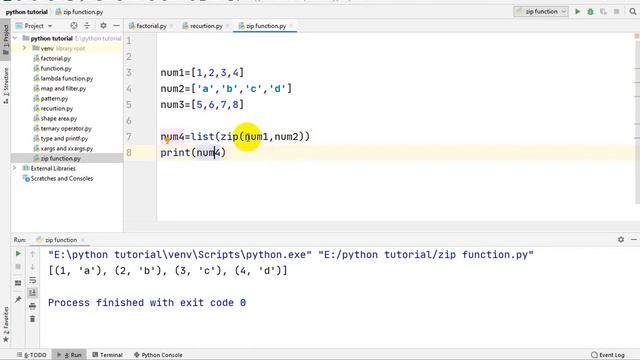Expand the venv folder

pyautogui.click(x=24, y=48)
